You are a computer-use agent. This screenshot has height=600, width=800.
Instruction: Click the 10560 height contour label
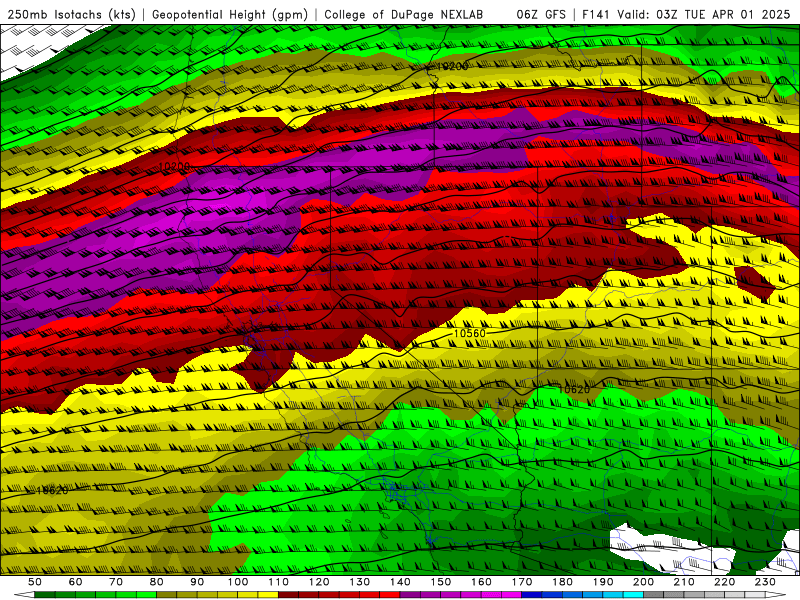pyautogui.click(x=469, y=333)
